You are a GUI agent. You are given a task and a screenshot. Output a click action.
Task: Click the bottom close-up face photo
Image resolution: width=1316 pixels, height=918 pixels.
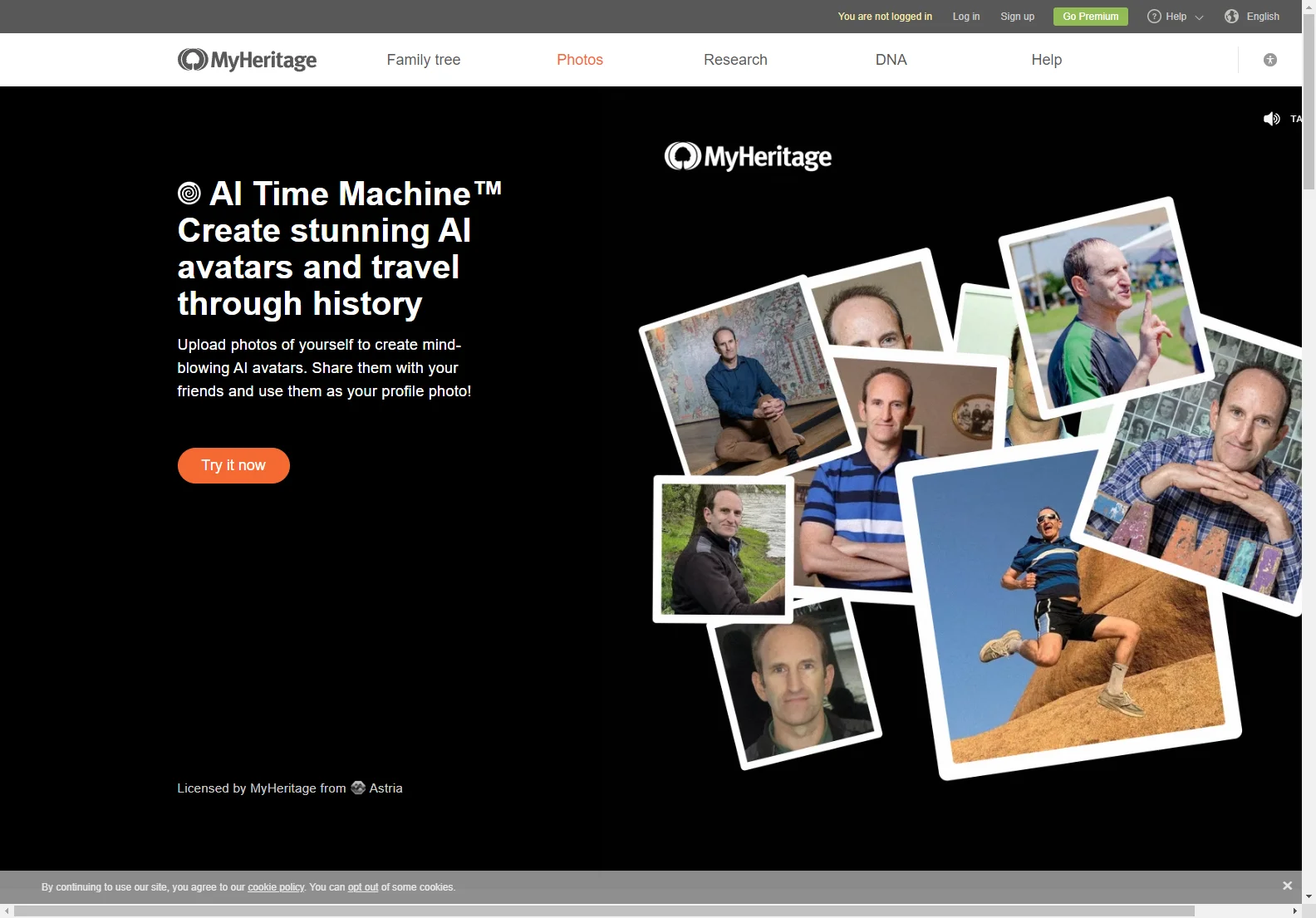[x=793, y=685]
